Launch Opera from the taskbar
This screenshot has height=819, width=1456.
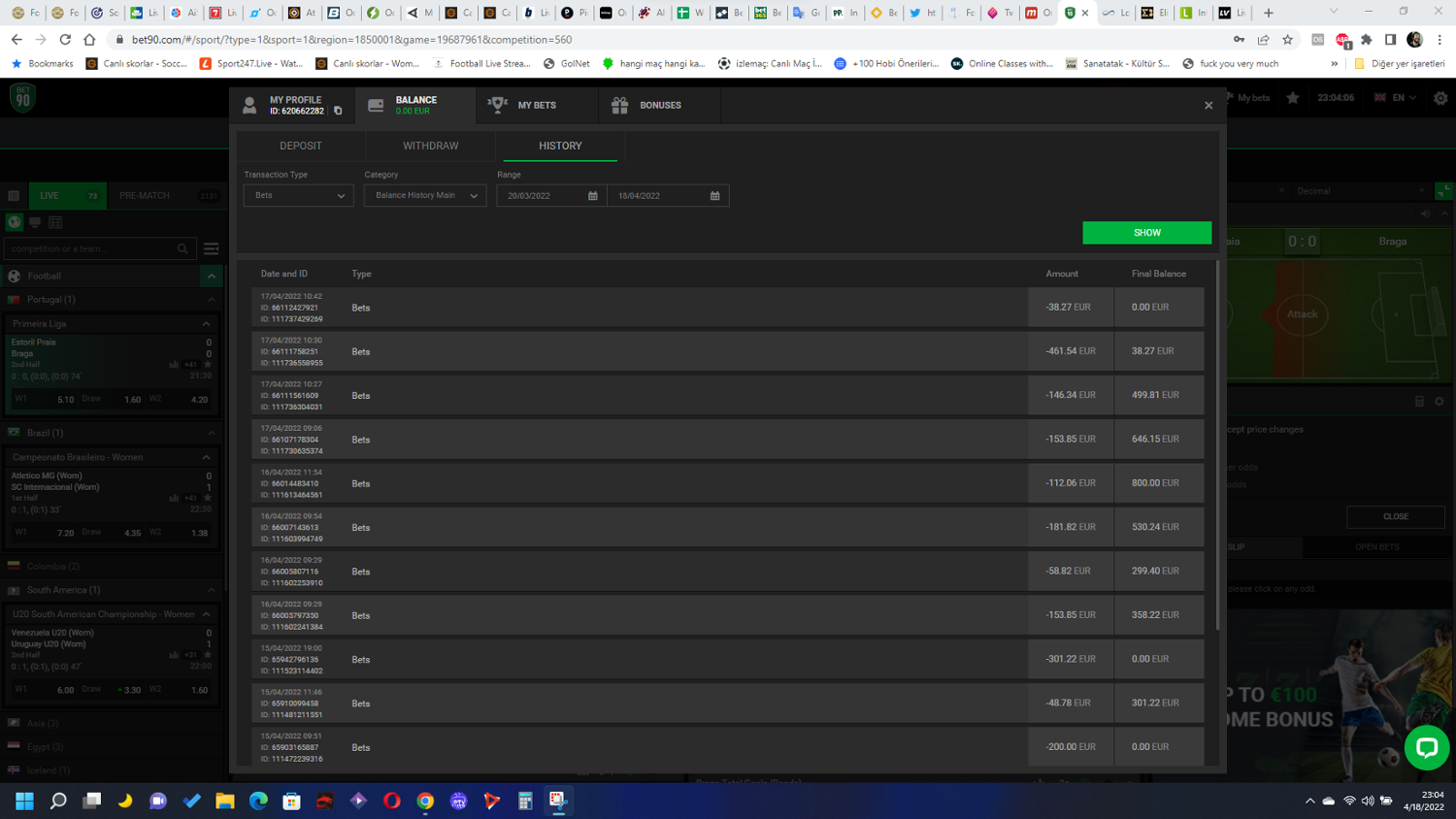pos(392,801)
